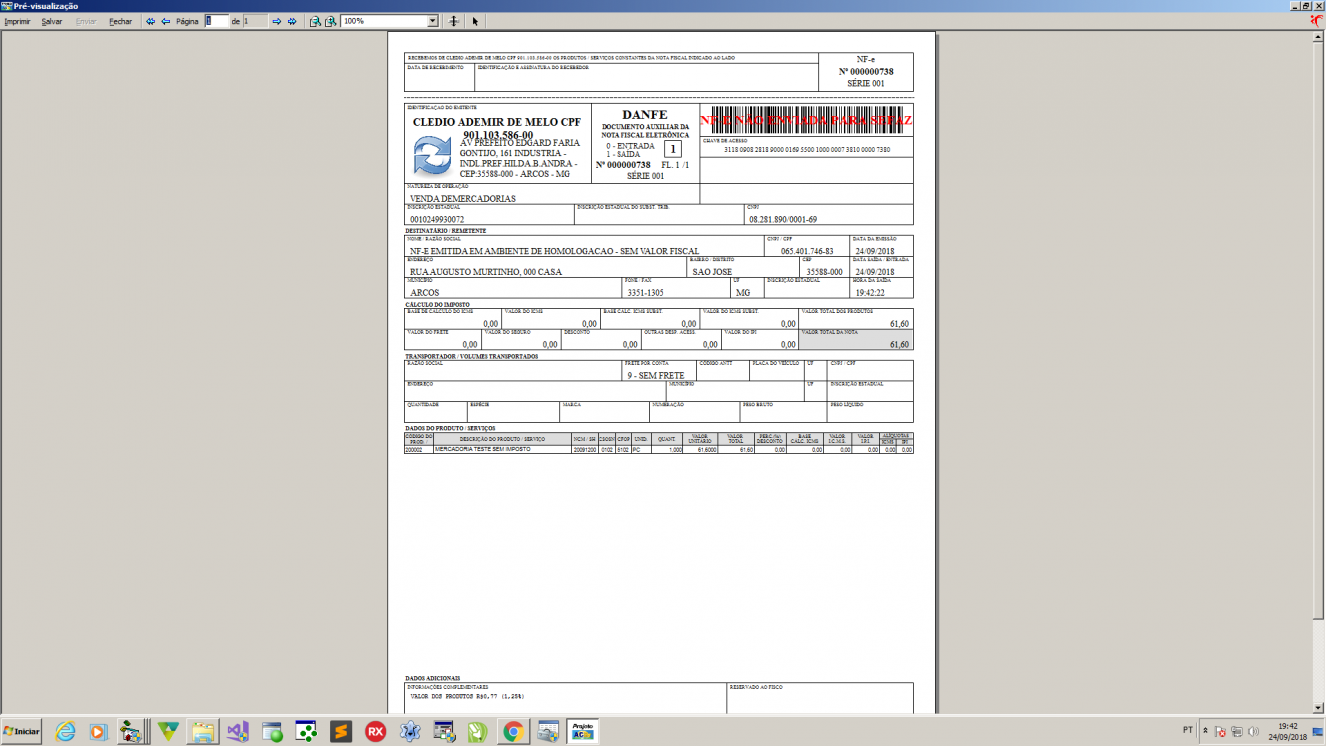
Task: Open Google Chrome from taskbar
Action: [x=513, y=731]
